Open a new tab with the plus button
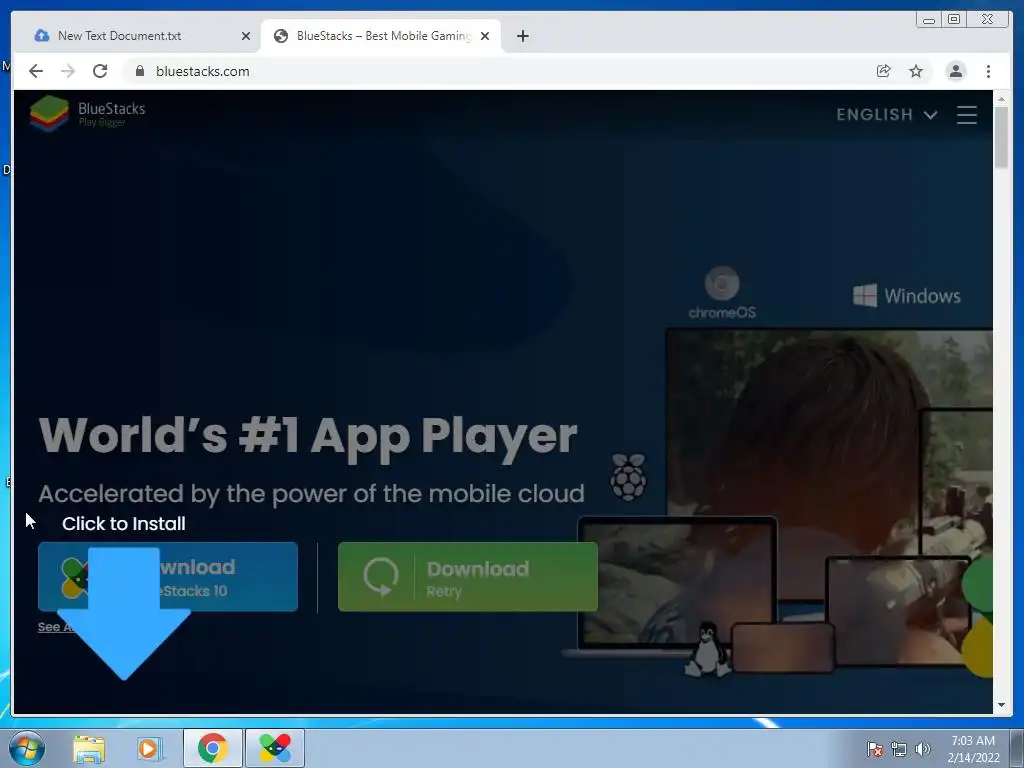Image resolution: width=1024 pixels, height=768 pixels. coord(522,36)
